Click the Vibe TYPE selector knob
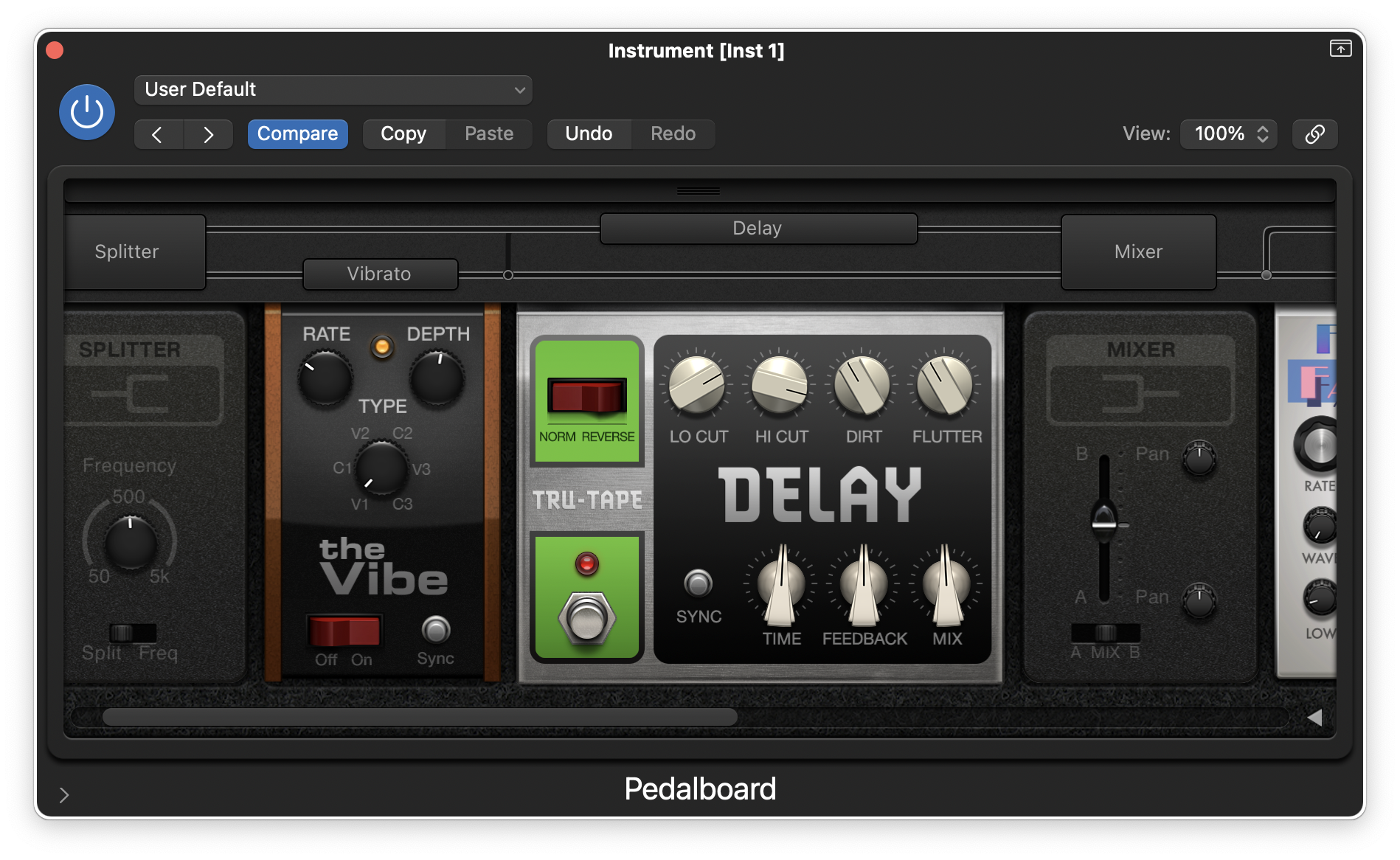The width and height of the screenshot is (1400, 860). tap(381, 469)
